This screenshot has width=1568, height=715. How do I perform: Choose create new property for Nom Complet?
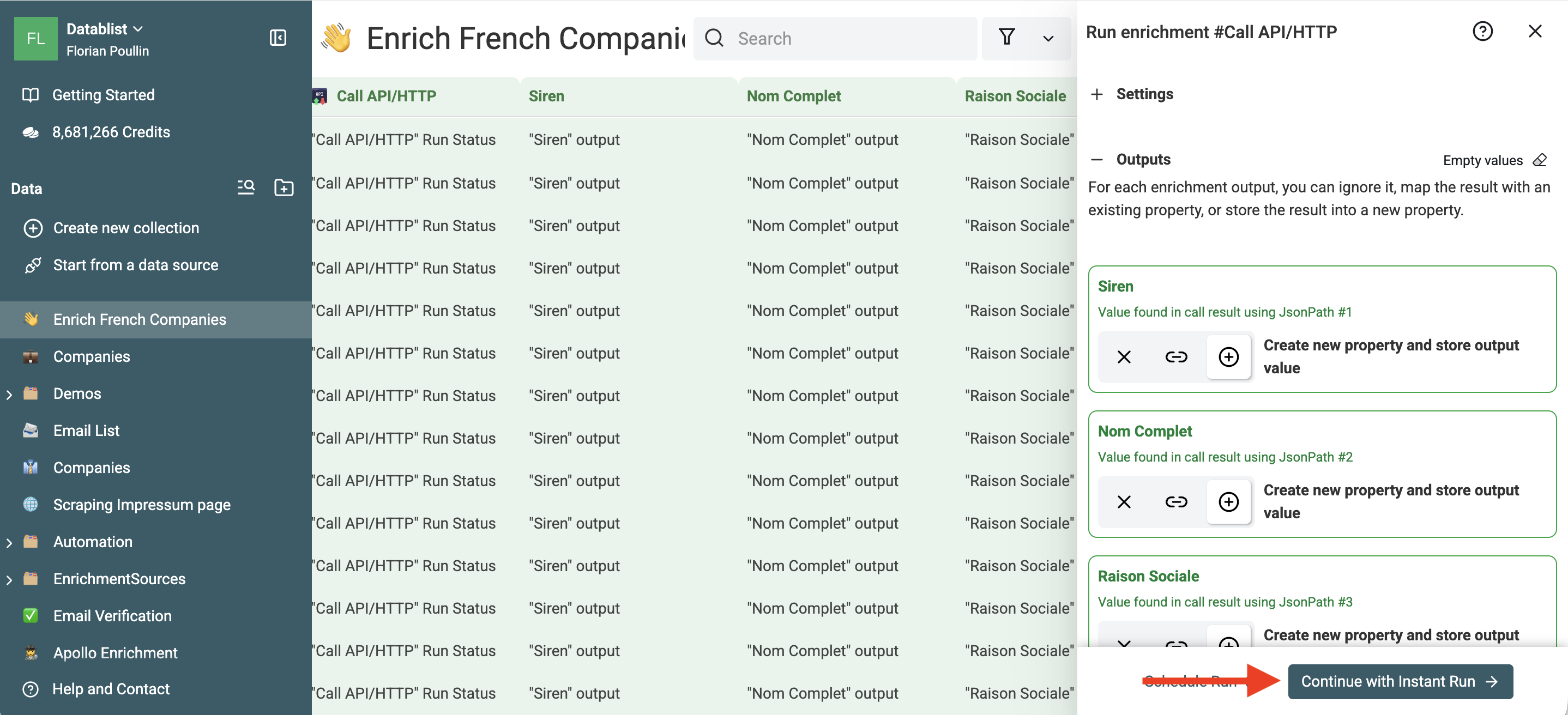(1228, 501)
